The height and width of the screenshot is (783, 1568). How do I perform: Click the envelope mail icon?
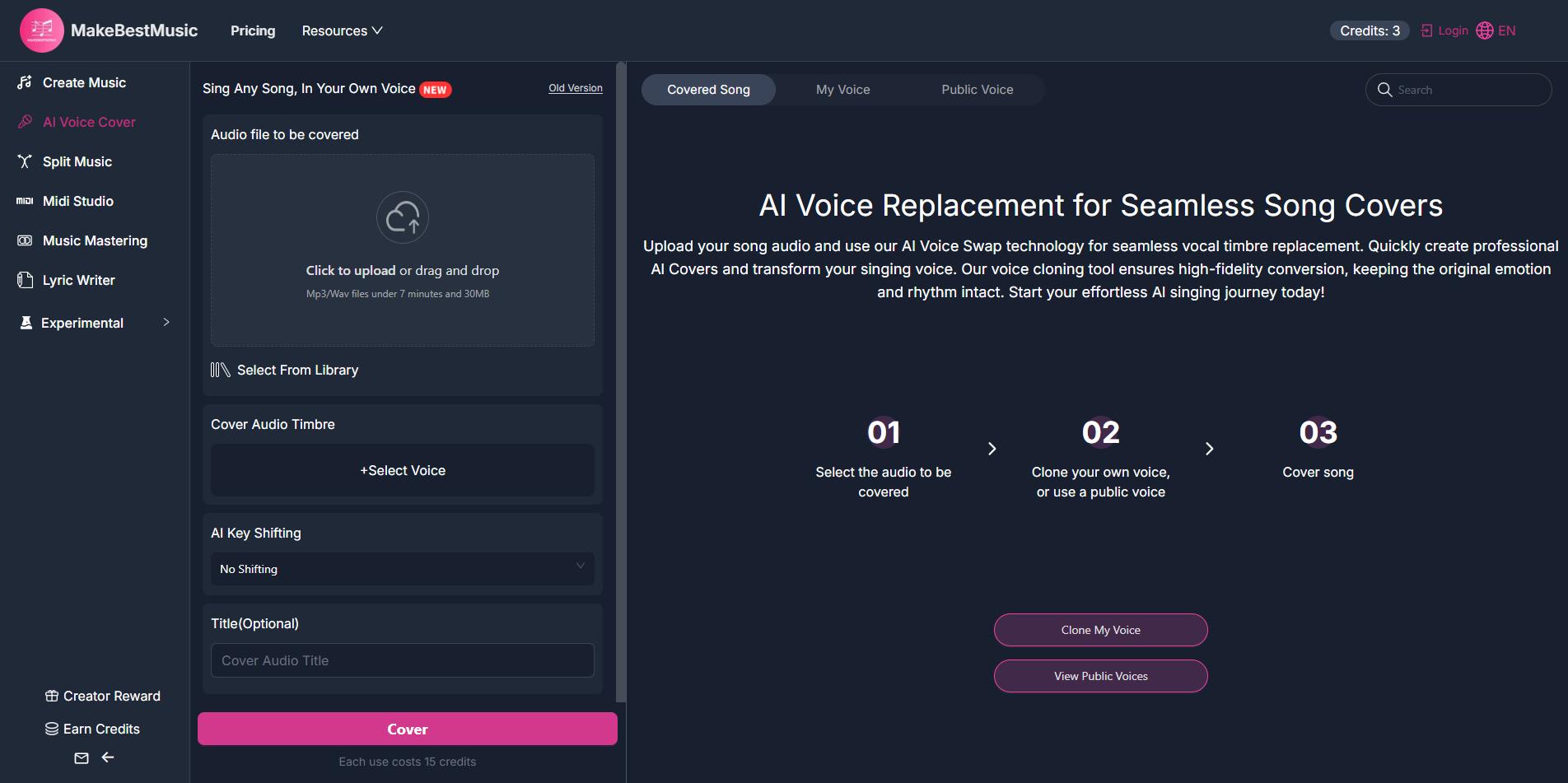pos(82,758)
